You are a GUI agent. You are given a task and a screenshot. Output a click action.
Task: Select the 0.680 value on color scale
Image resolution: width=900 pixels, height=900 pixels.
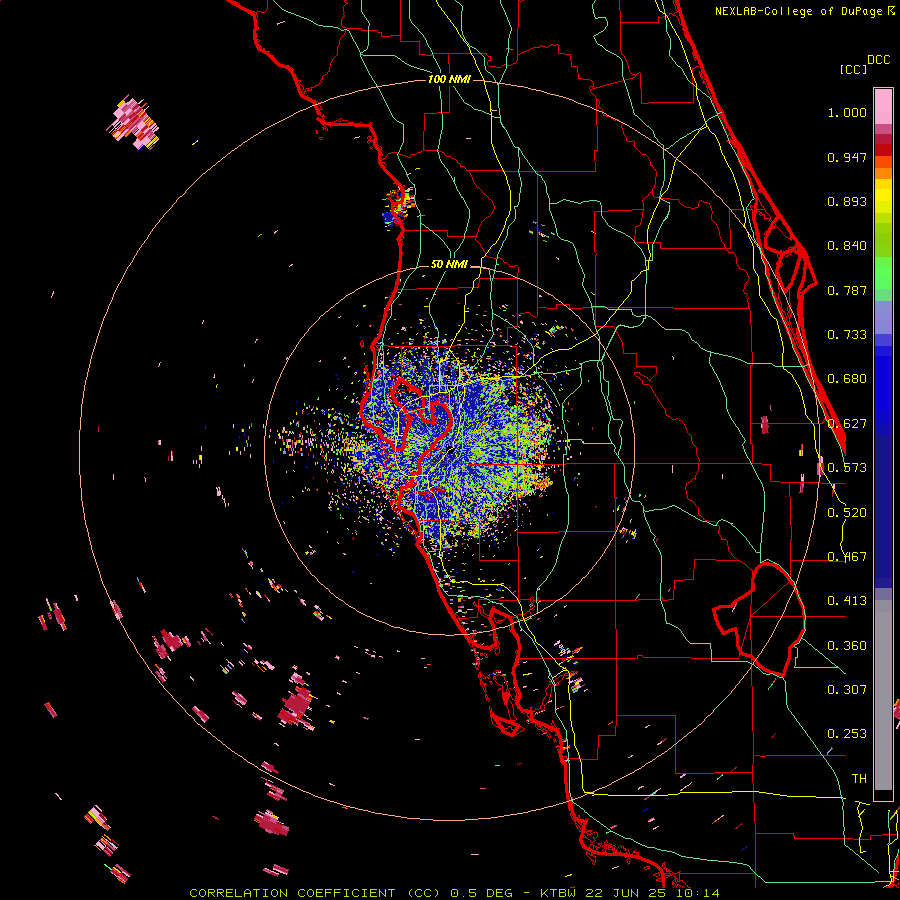pyautogui.click(x=847, y=379)
